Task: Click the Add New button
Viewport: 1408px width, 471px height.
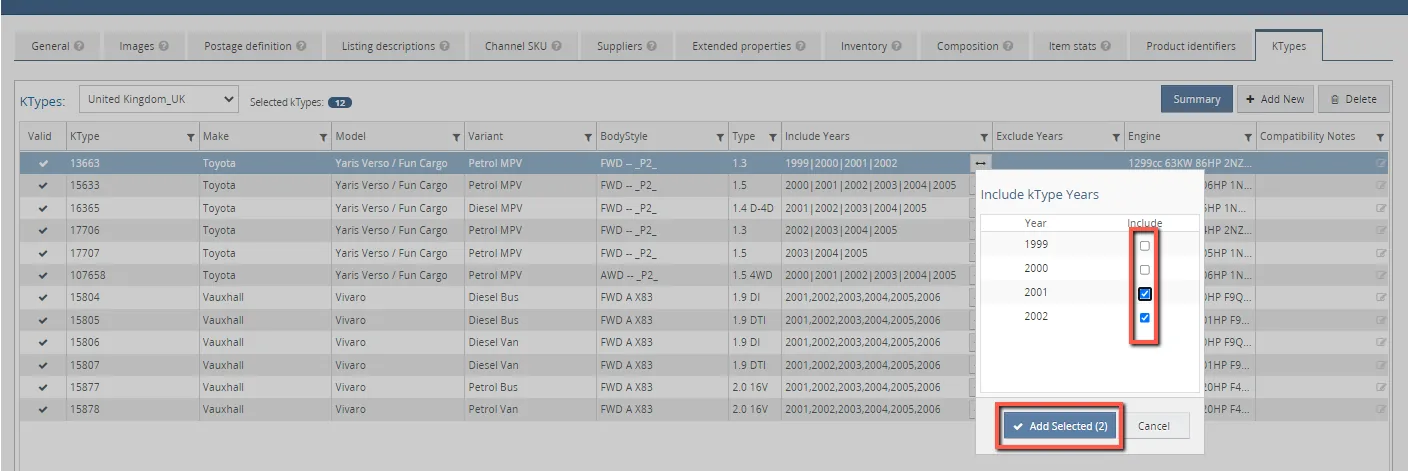Action: click(1275, 99)
